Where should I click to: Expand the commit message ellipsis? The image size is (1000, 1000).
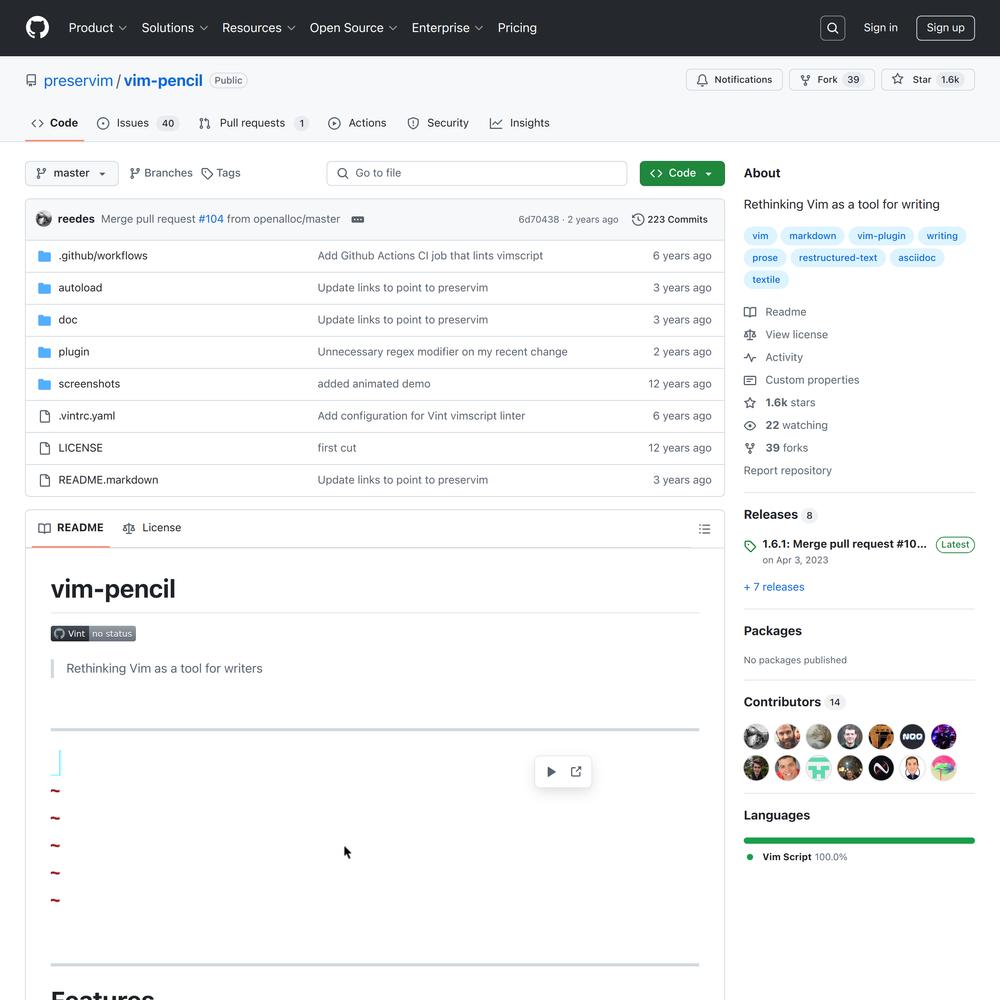click(358, 219)
